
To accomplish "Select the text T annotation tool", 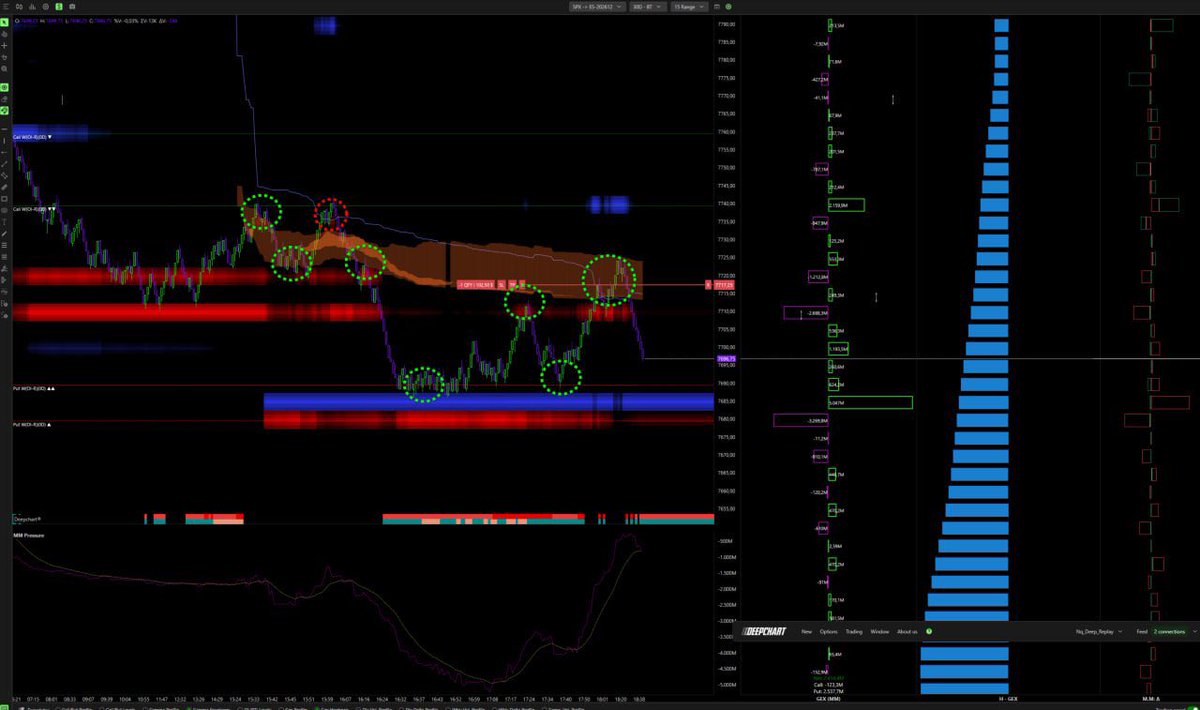I will (5, 221).
